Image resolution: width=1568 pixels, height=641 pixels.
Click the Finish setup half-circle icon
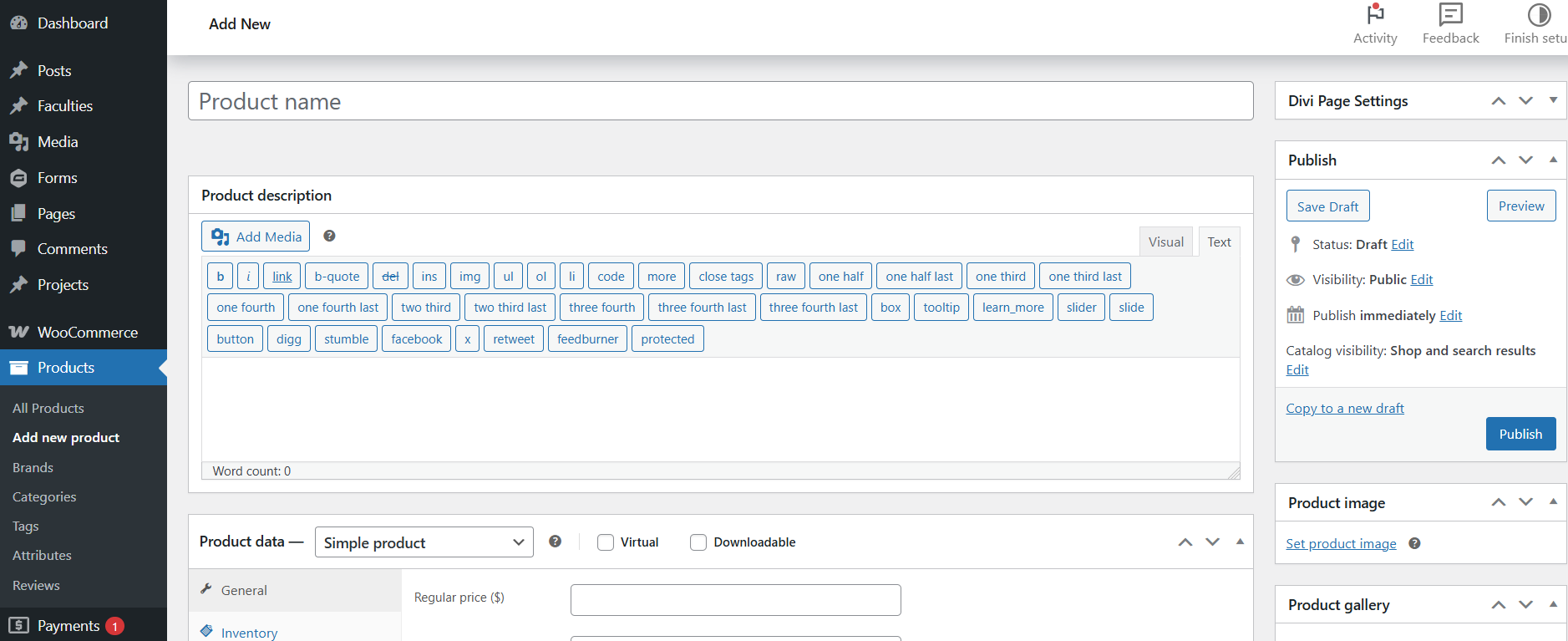click(x=1539, y=14)
